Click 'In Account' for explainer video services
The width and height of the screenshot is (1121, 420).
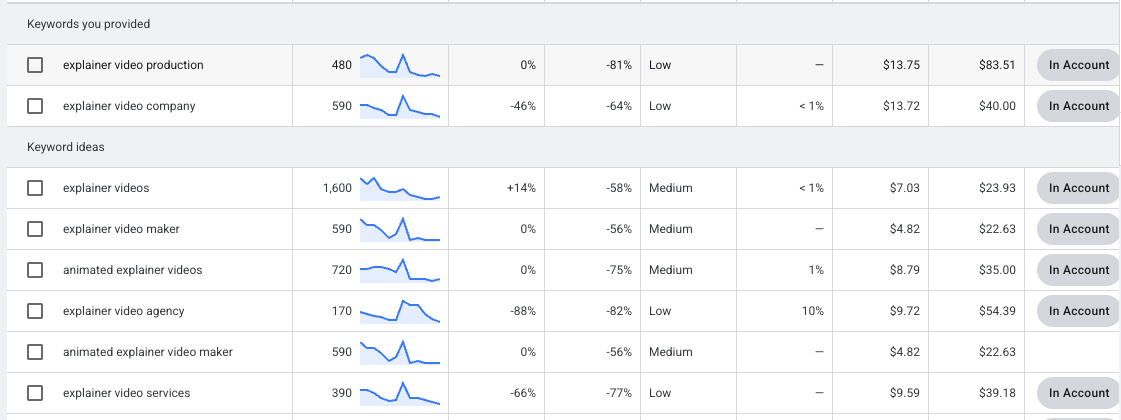1078,393
